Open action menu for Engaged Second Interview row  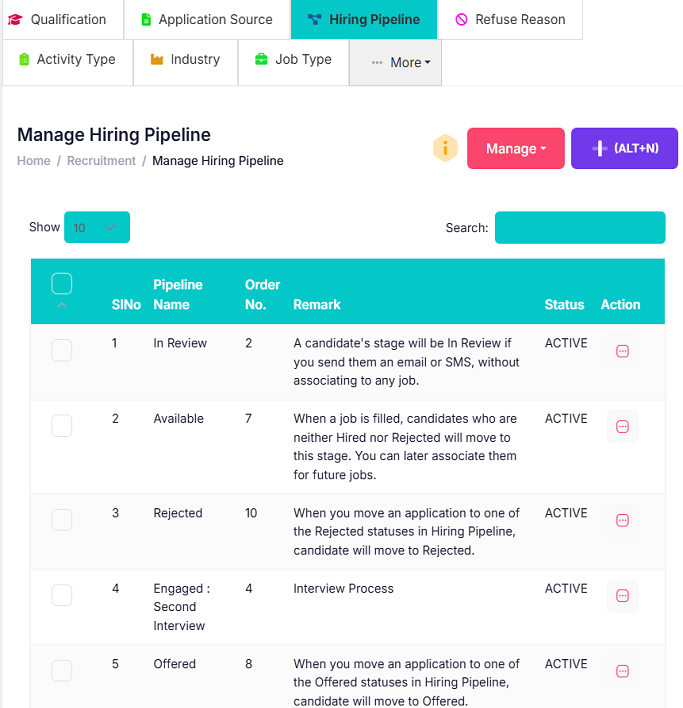622,596
